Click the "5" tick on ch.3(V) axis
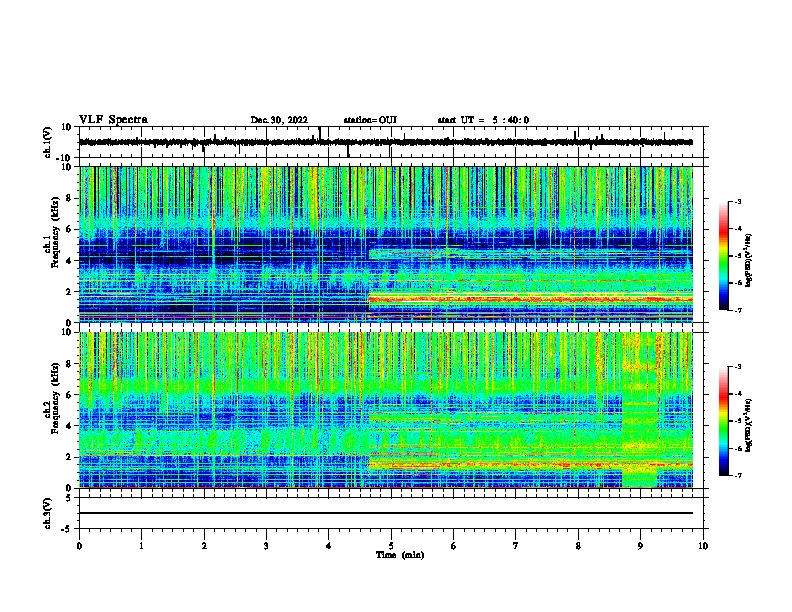Screen dimensions: 792x612 pyautogui.click(x=69, y=497)
